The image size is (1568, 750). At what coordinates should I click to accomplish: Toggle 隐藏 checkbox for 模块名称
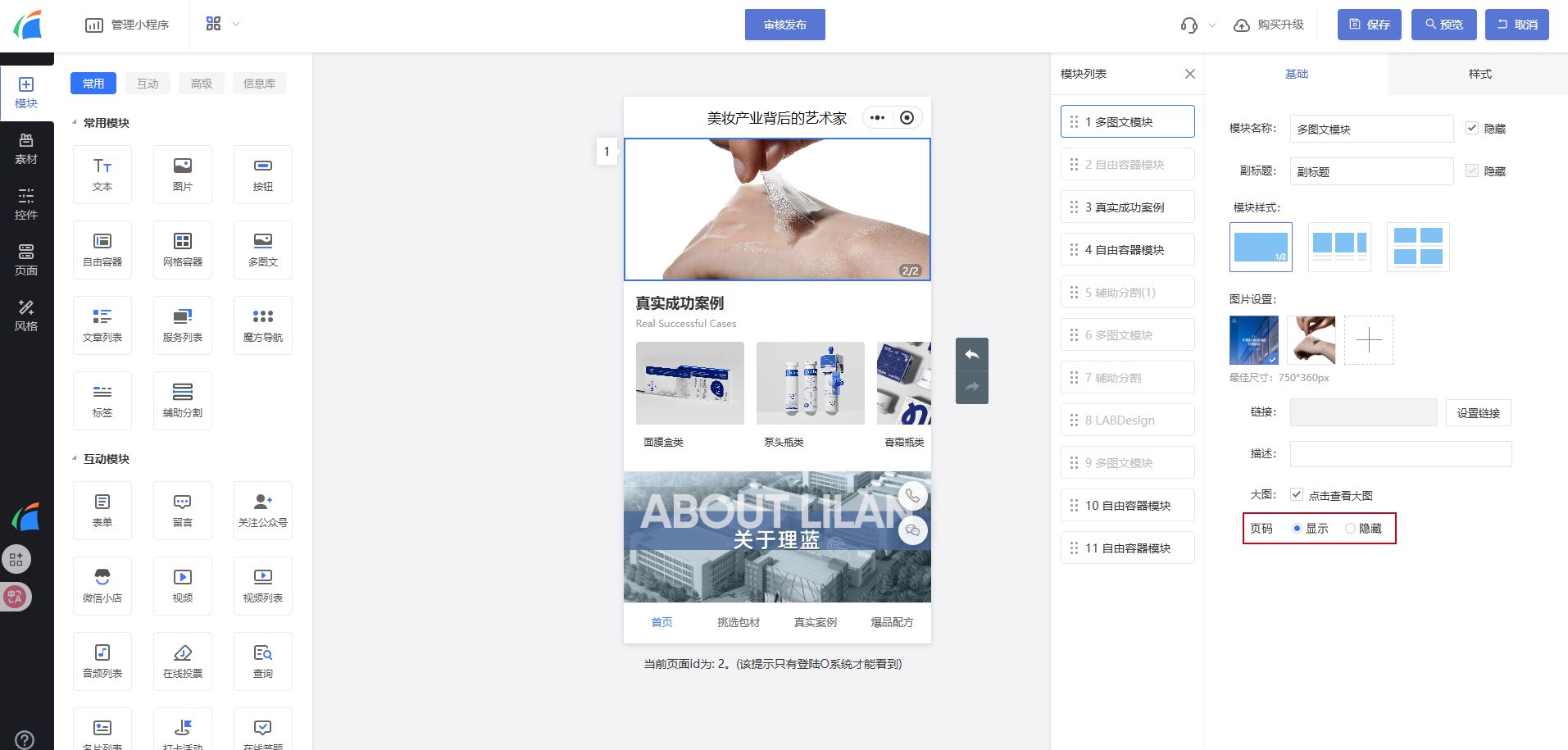click(1472, 128)
